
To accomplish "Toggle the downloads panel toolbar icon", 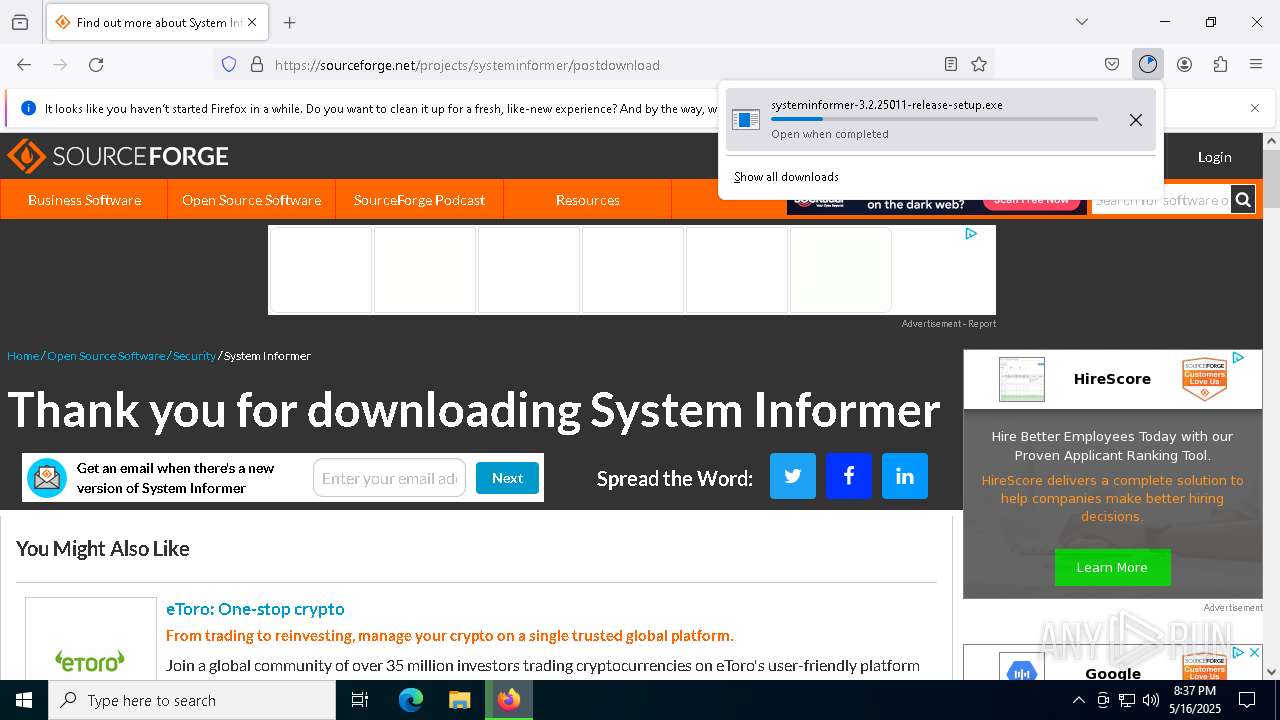I will (1148, 64).
